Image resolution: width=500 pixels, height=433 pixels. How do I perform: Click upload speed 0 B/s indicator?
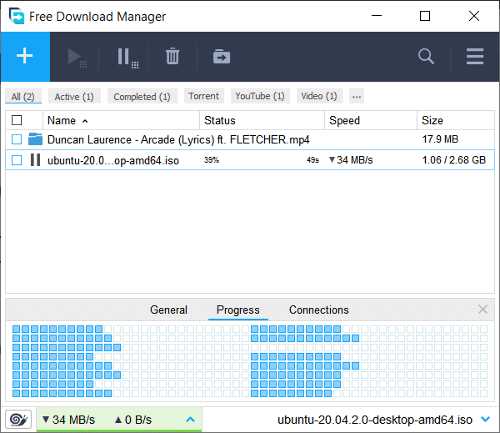[133, 420]
